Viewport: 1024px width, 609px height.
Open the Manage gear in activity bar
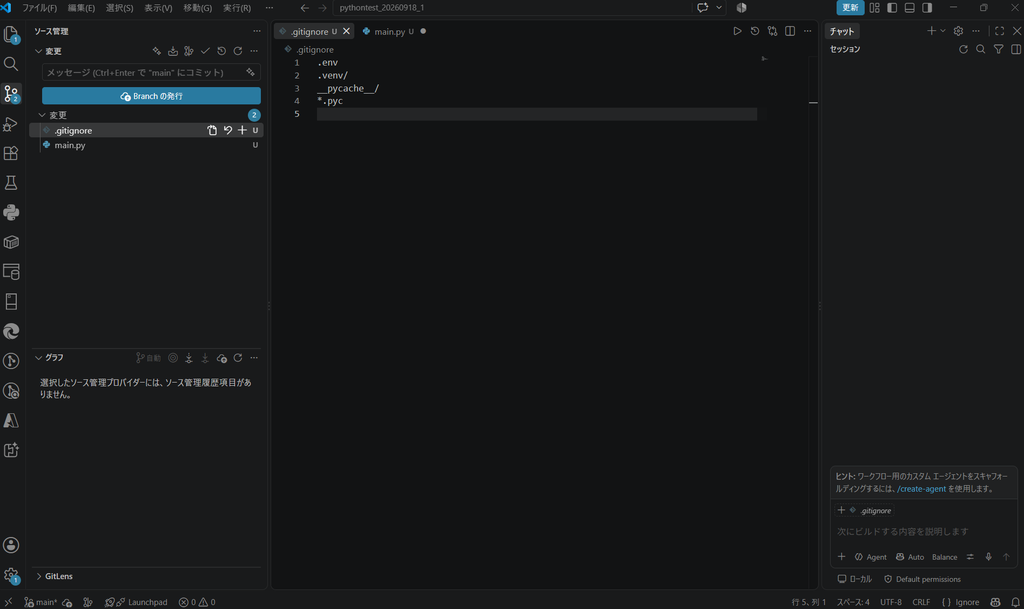[x=11, y=576]
